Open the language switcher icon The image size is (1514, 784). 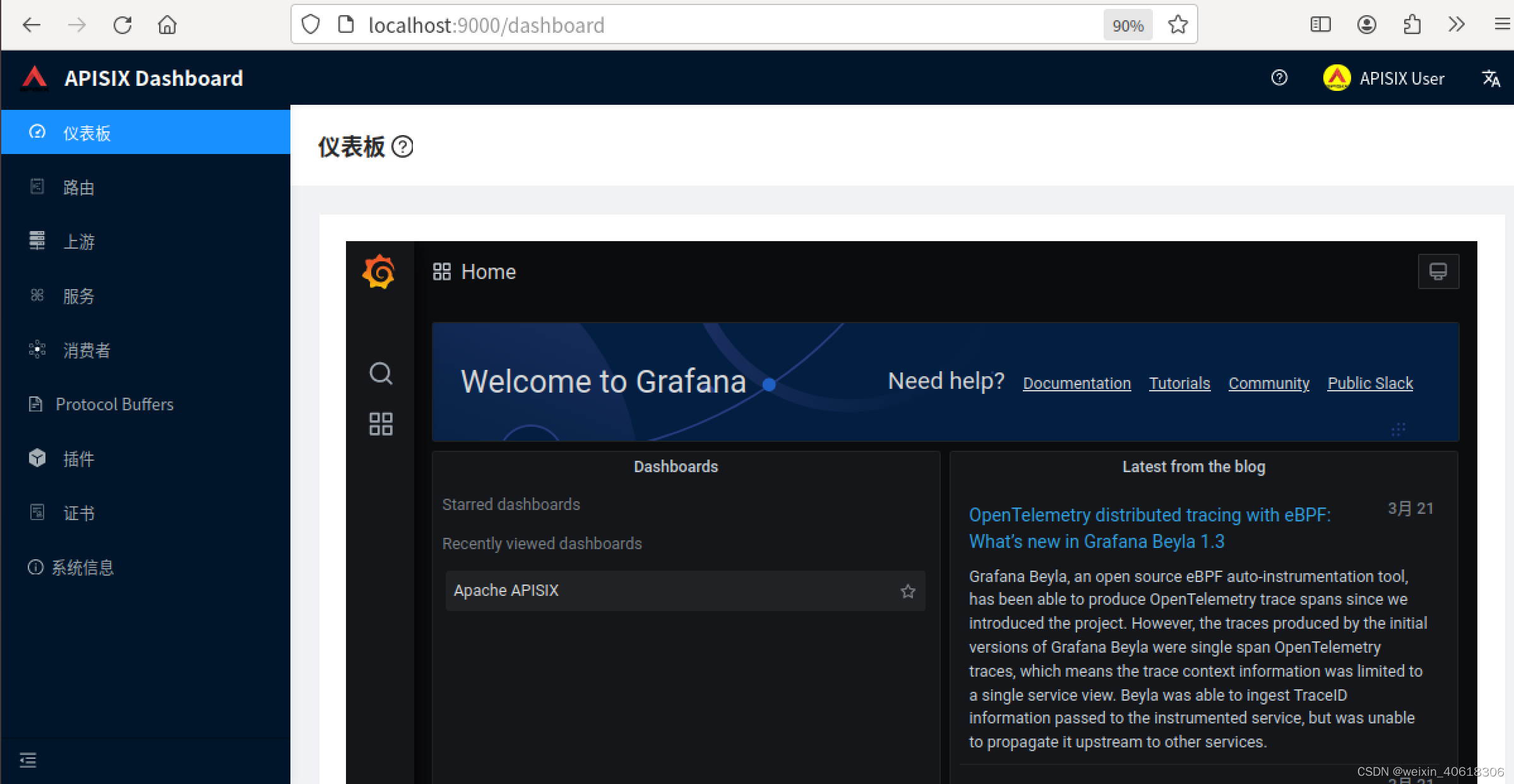point(1491,78)
